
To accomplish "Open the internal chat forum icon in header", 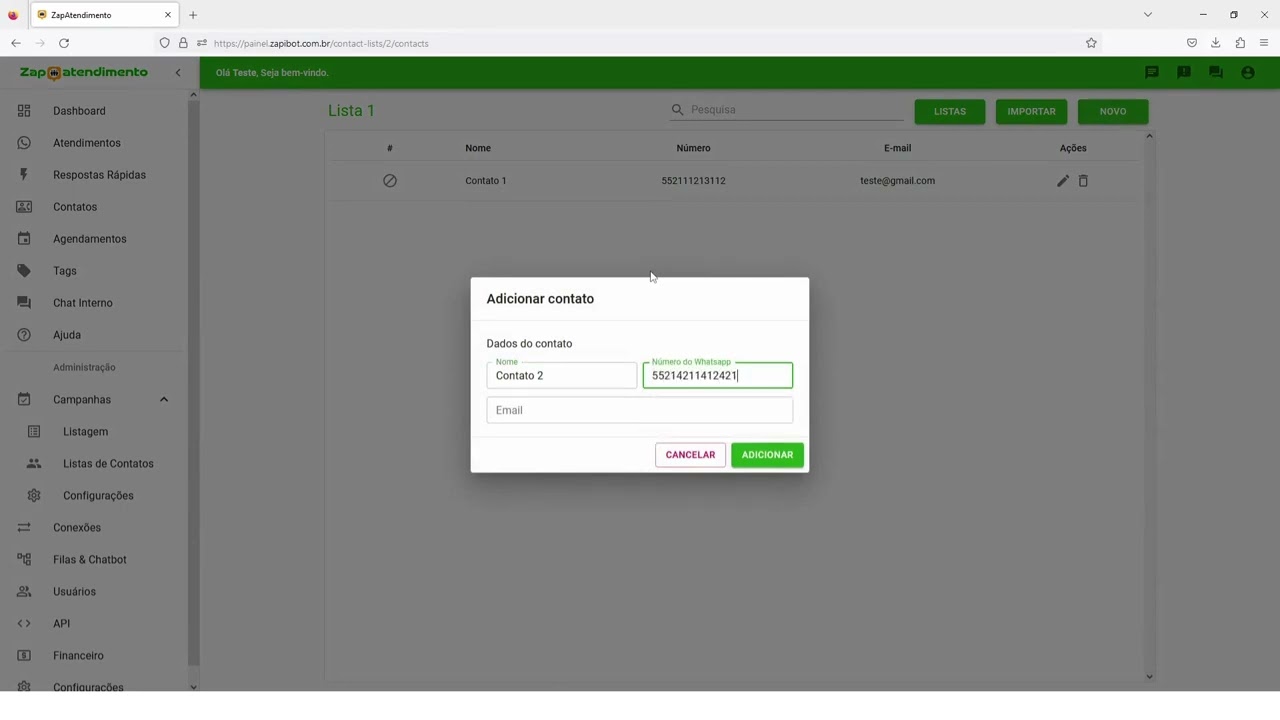I will pyautogui.click(x=1216, y=73).
